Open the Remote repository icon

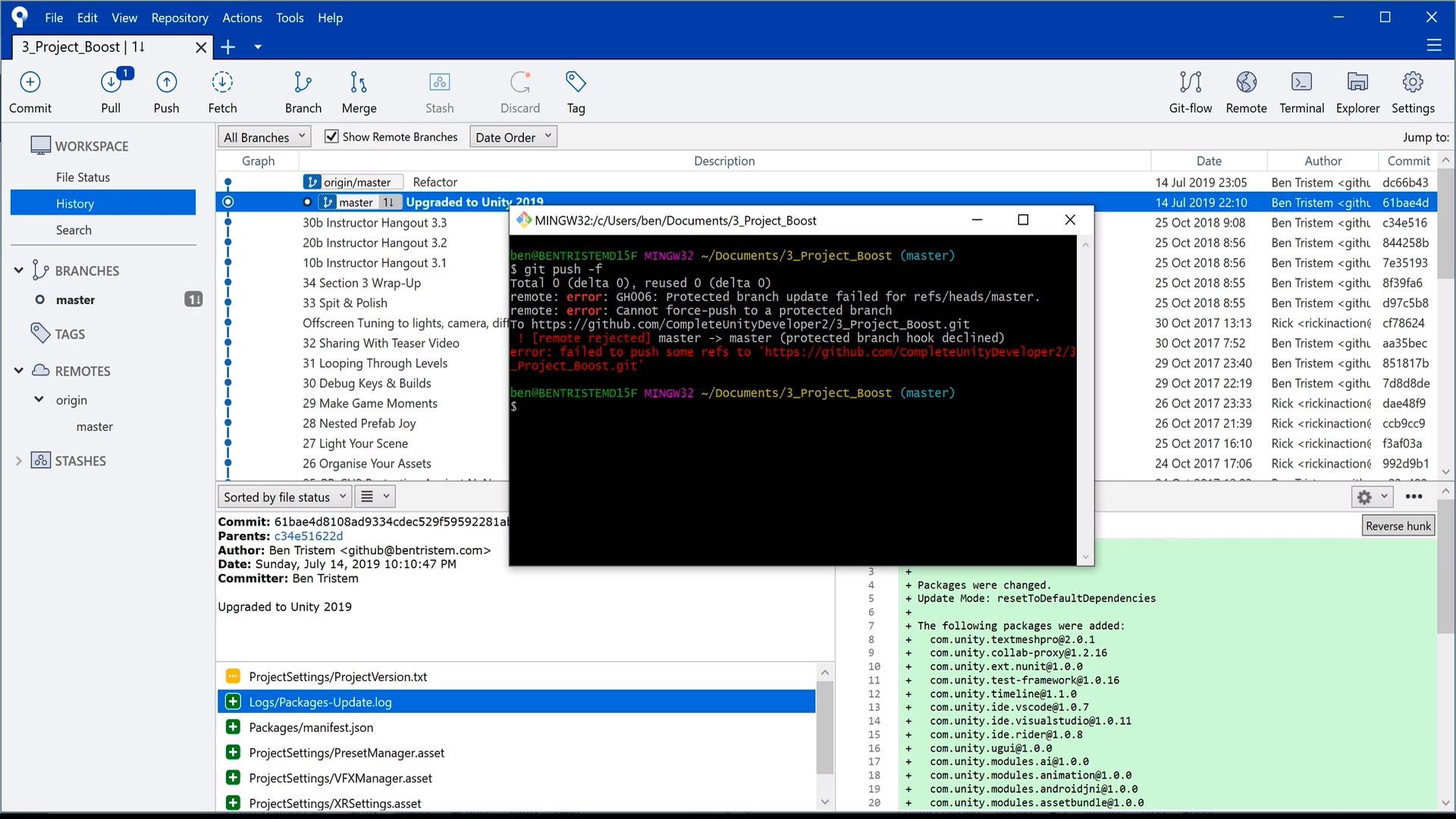(x=1246, y=82)
